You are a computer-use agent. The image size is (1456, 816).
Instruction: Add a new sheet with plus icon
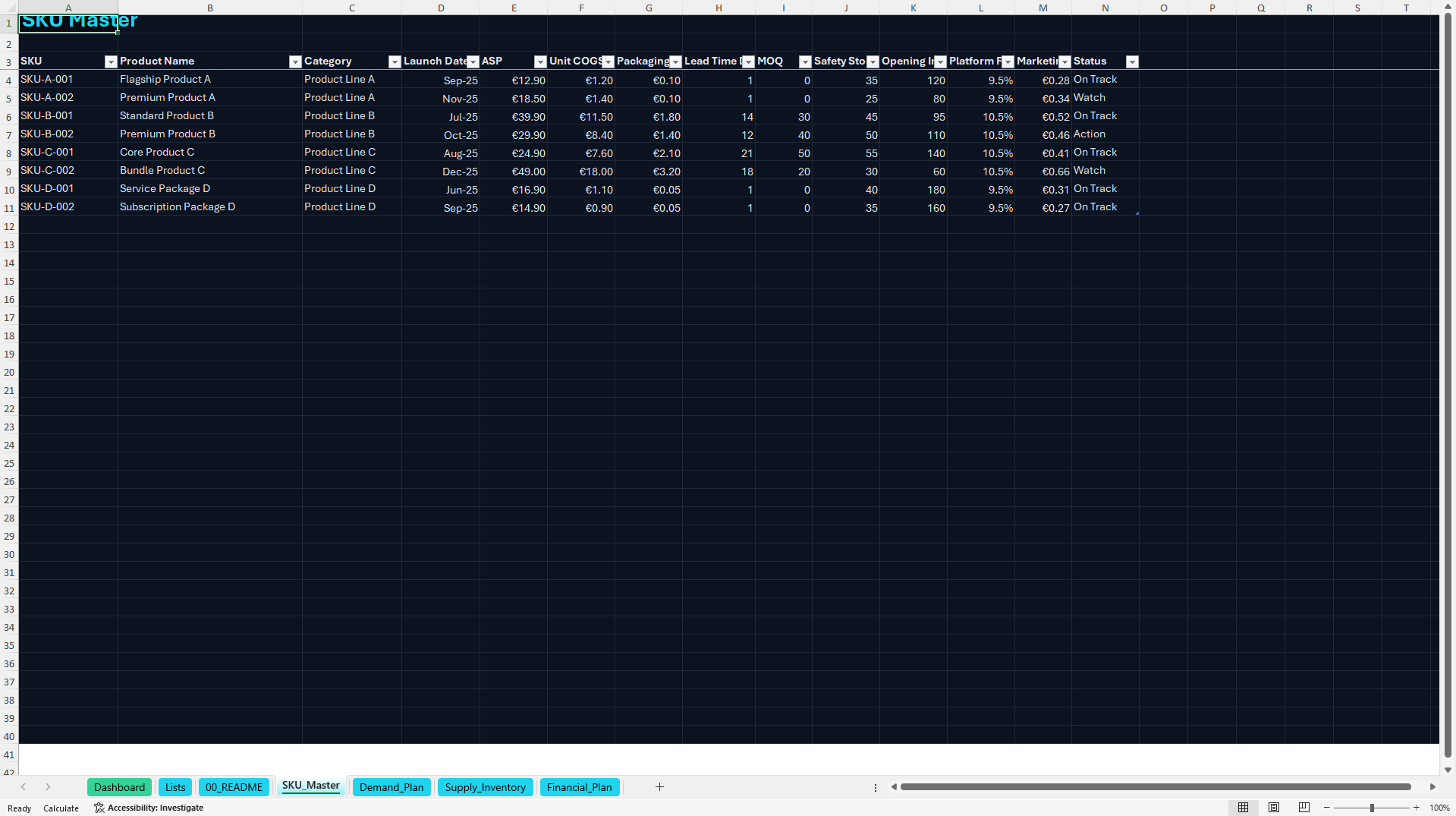[x=659, y=787]
